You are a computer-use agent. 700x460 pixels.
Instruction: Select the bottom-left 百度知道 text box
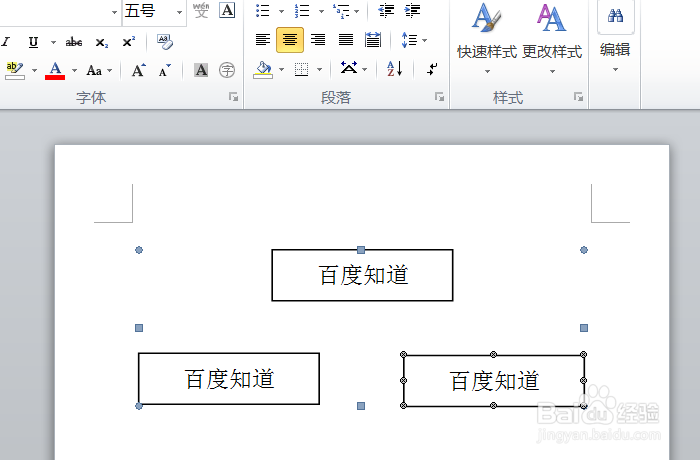(x=229, y=379)
